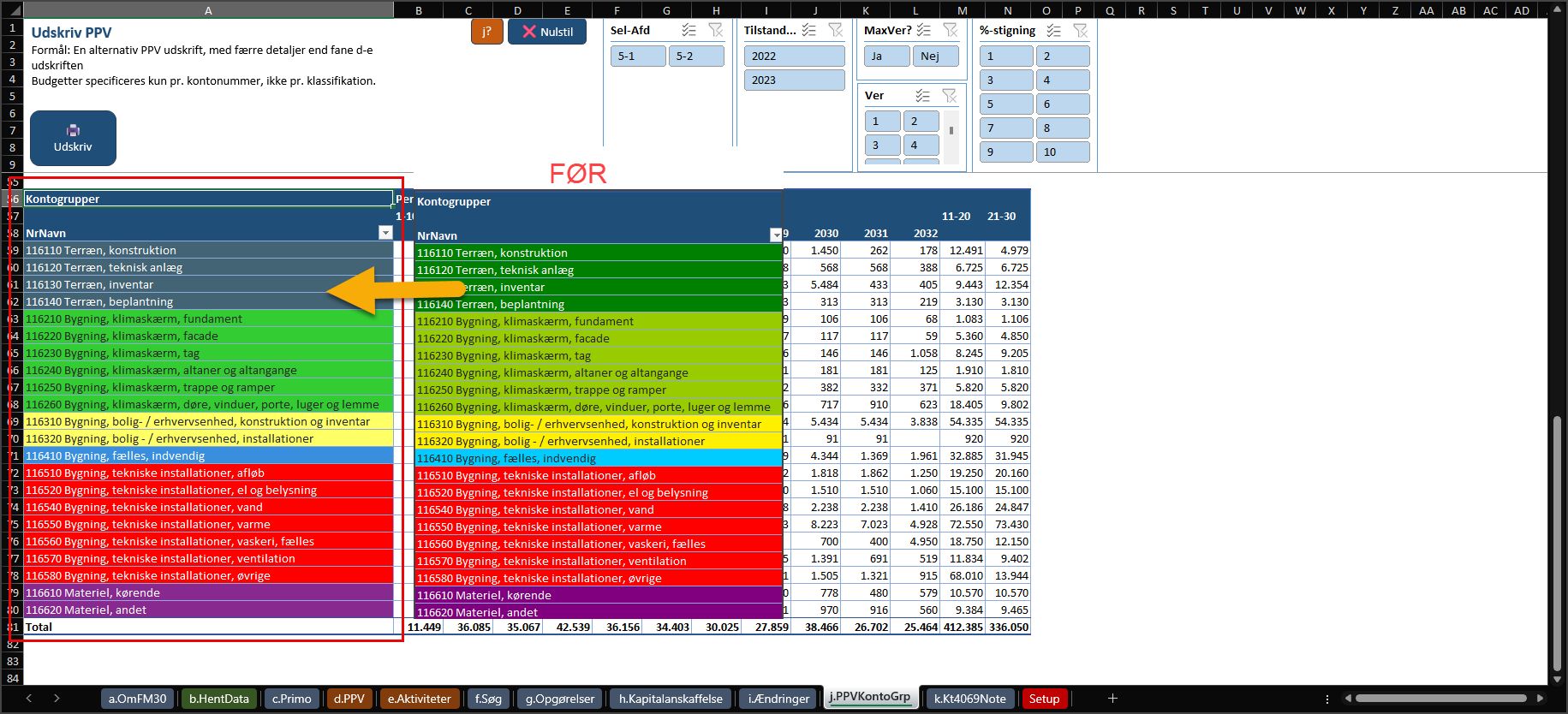This screenshot has height=714, width=1568.
Task: Open NrNavn dropdown in the FØR image
Action: tap(776, 235)
